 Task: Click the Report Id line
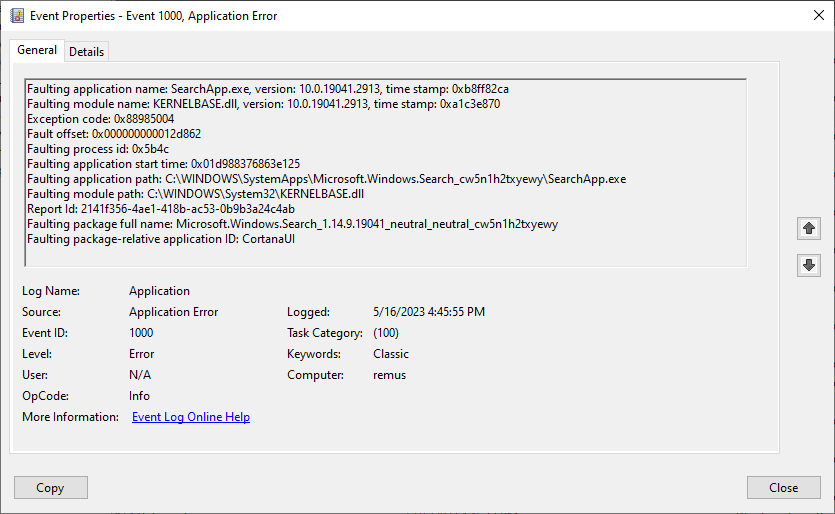click(161, 209)
